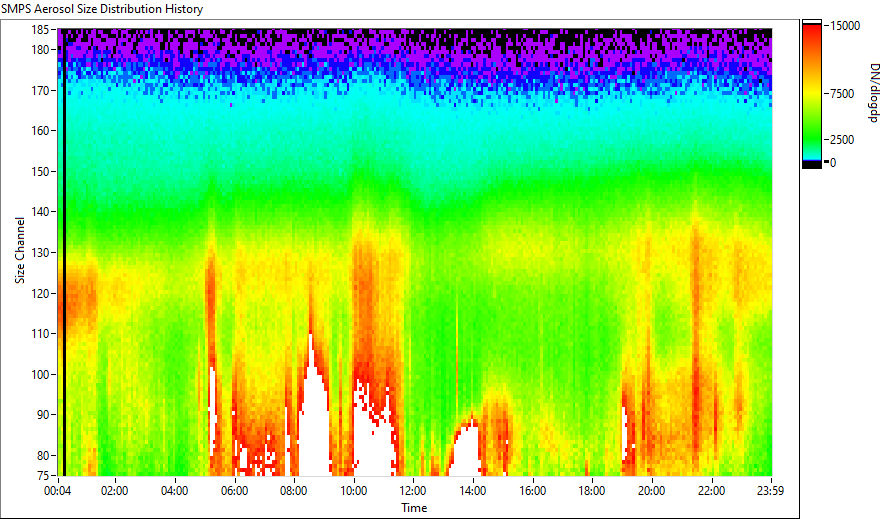Viewport: 884px width, 519px height.
Task: Click the 06:00 time axis label
Action: click(x=234, y=491)
